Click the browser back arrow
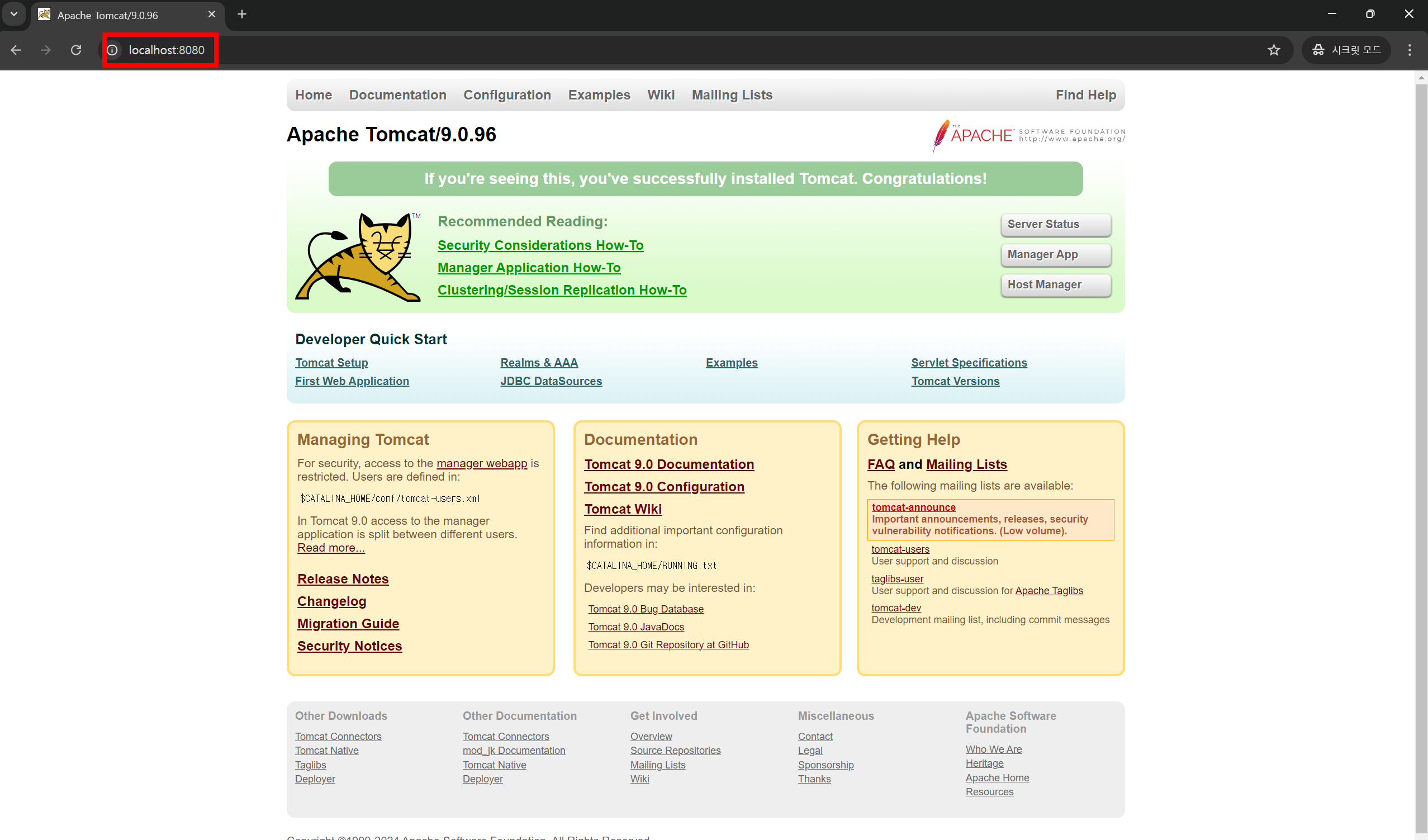Image resolution: width=1428 pixels, height=840 pixels. (16, 50)
